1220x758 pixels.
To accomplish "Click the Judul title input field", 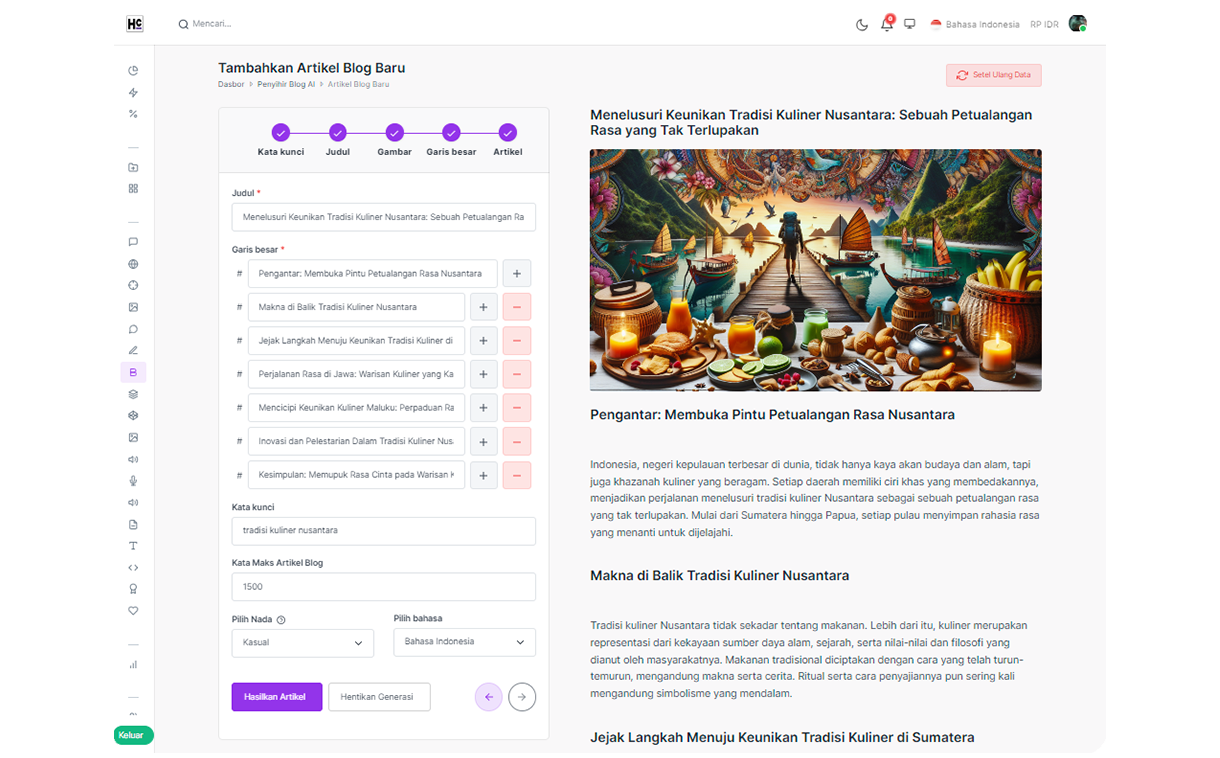I will pyautogui.click(x=384, y=217).
